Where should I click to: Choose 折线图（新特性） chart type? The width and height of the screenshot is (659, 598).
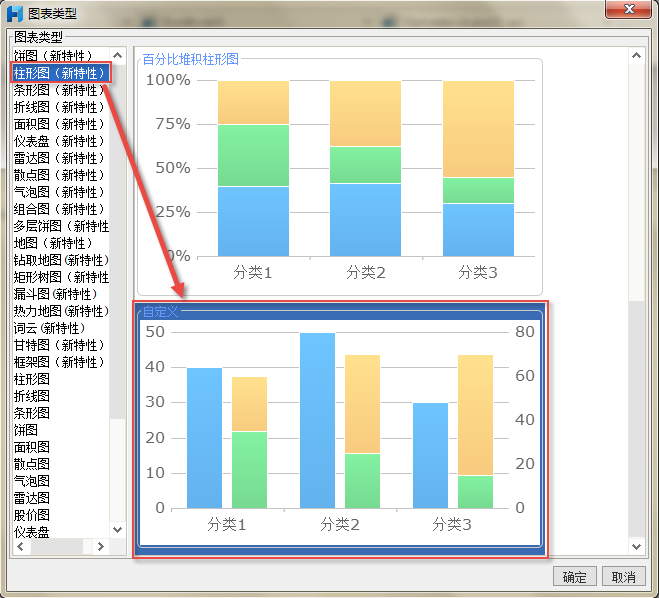[59, 107]
